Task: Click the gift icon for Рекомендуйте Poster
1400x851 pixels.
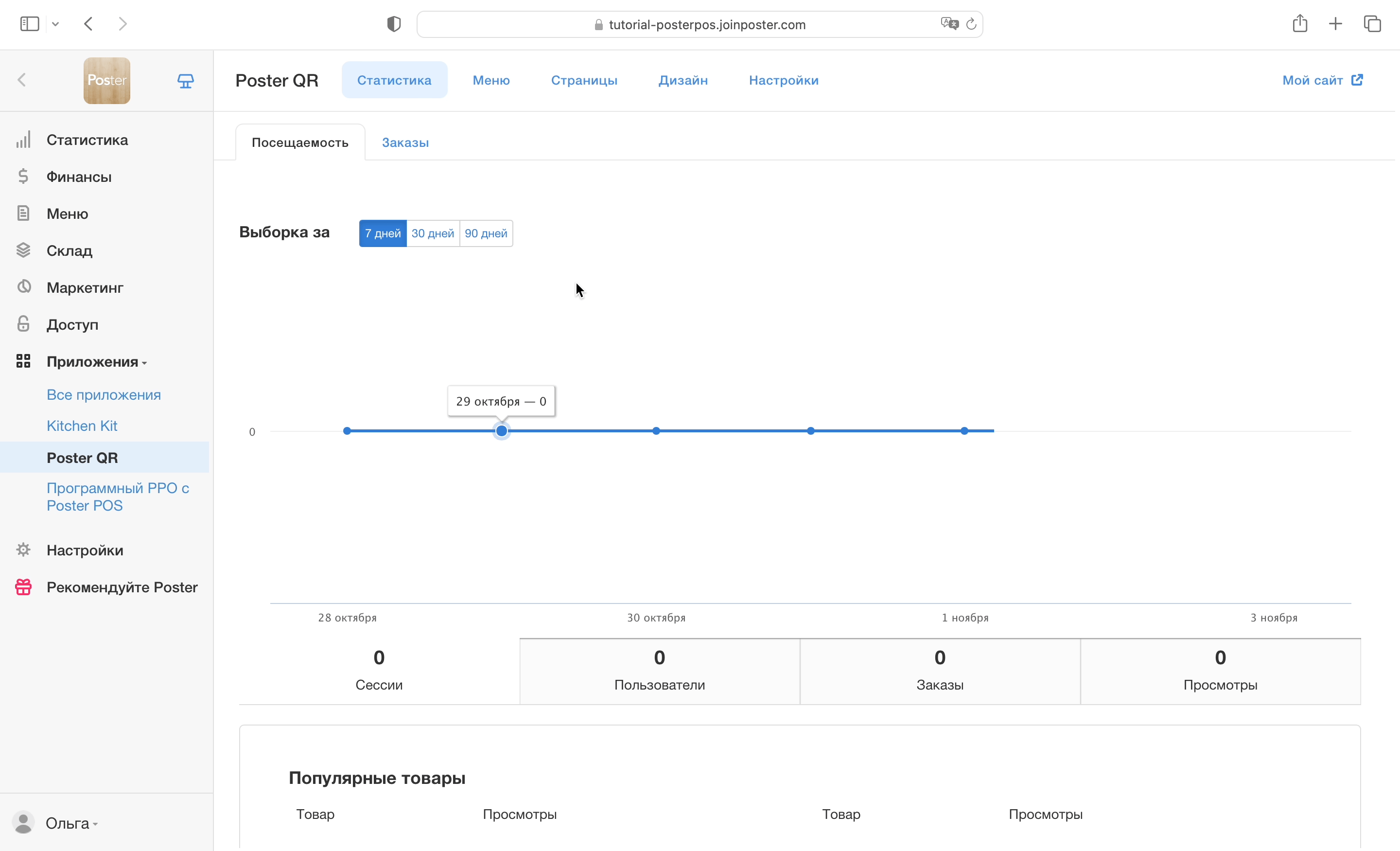Action: click(x=23, y=586)
